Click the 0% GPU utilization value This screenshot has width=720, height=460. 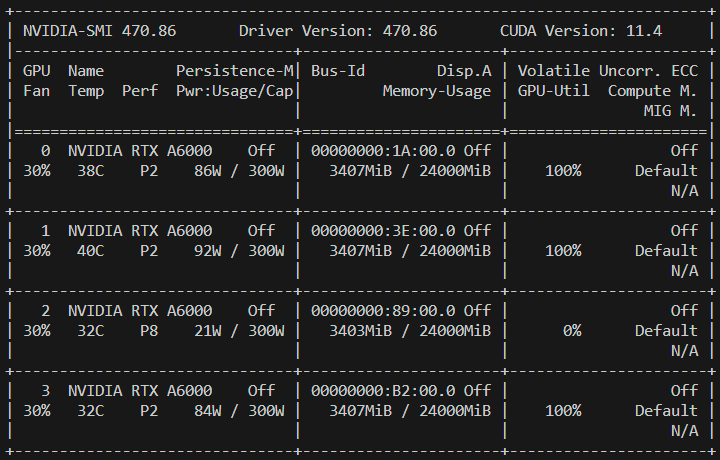pyautogui.click(x=571, y=331)
